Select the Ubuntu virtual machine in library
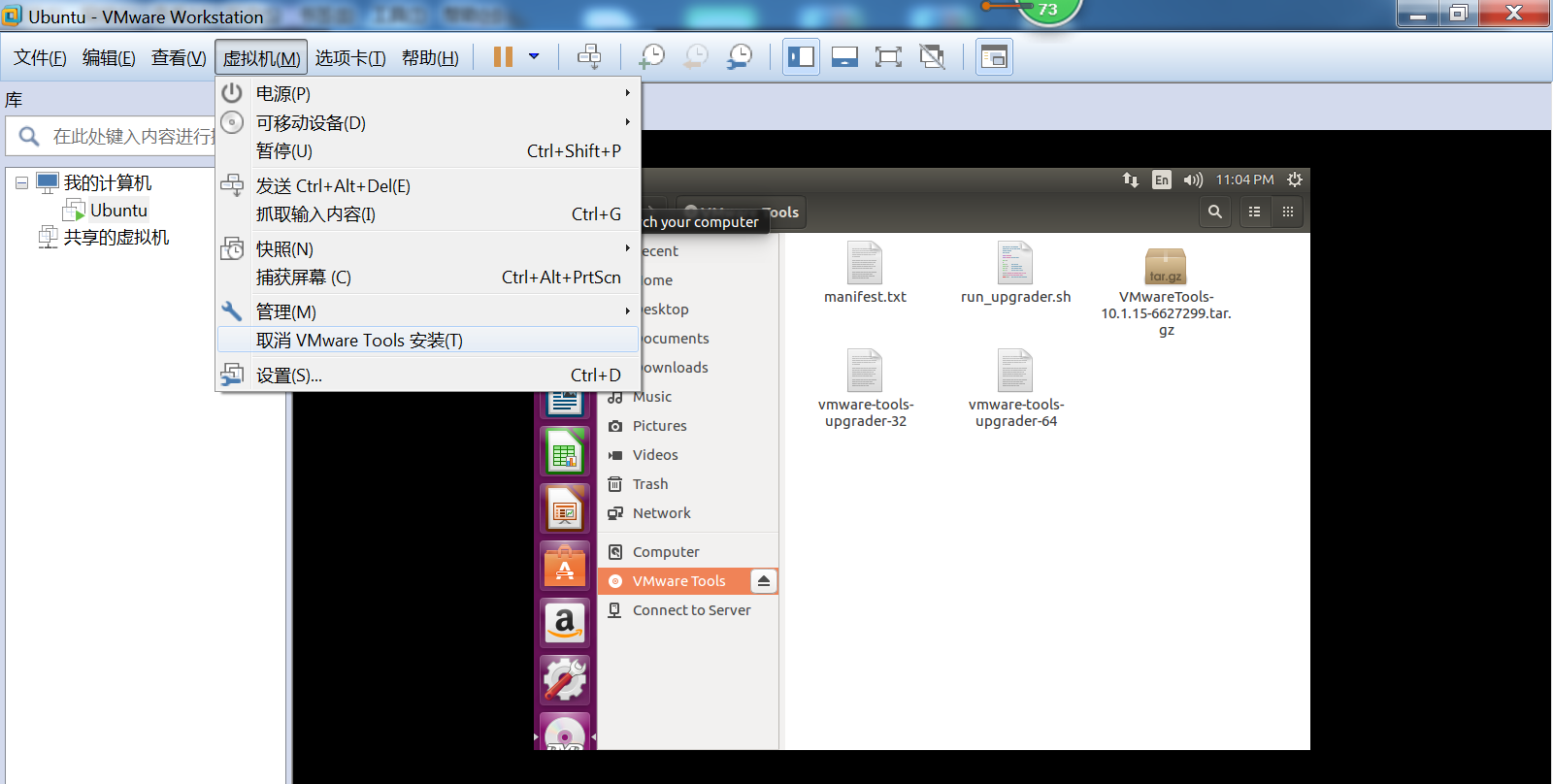 pyautogui.click(x=118, y=211)
